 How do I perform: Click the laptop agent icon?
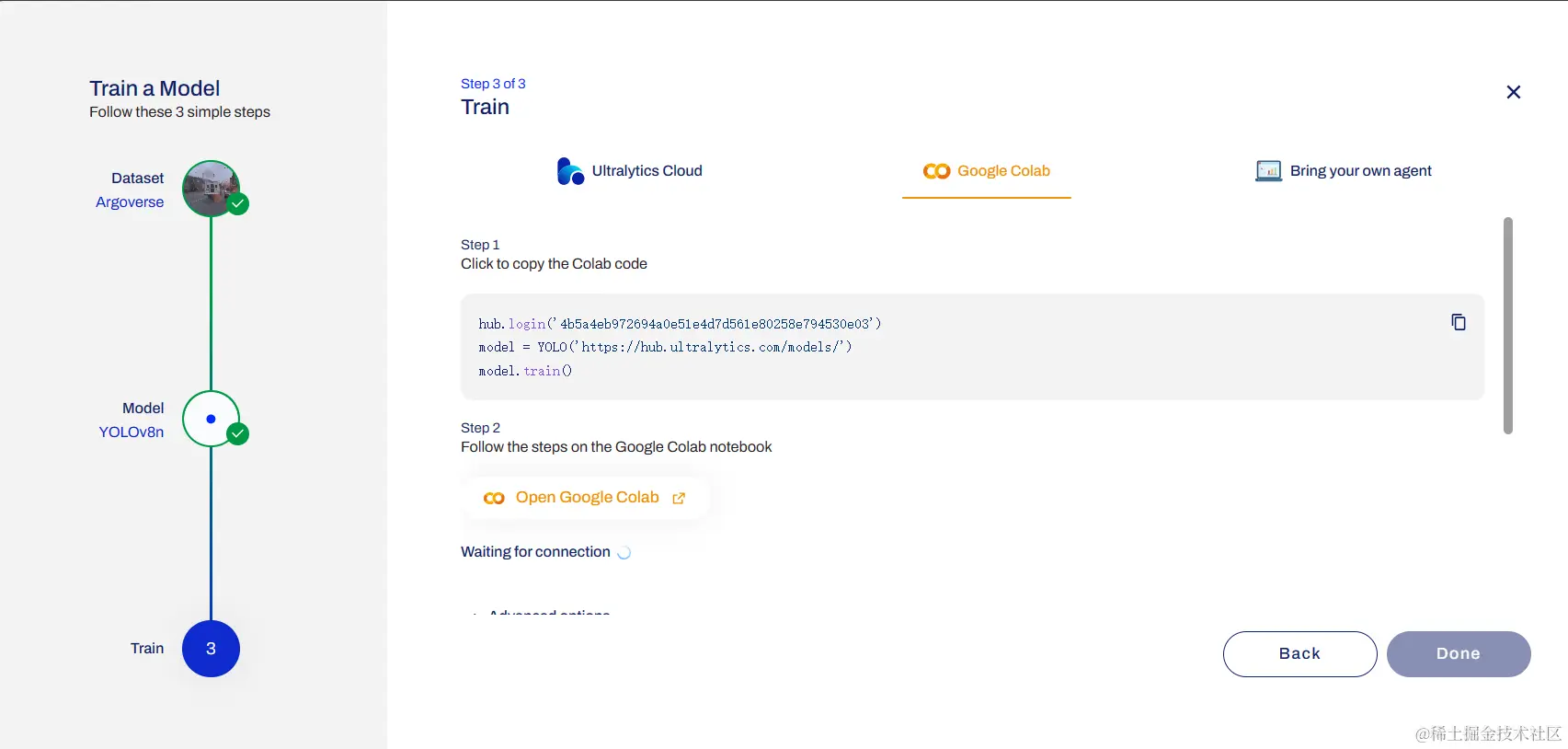pyautogui.click(x=1269, y=171)
